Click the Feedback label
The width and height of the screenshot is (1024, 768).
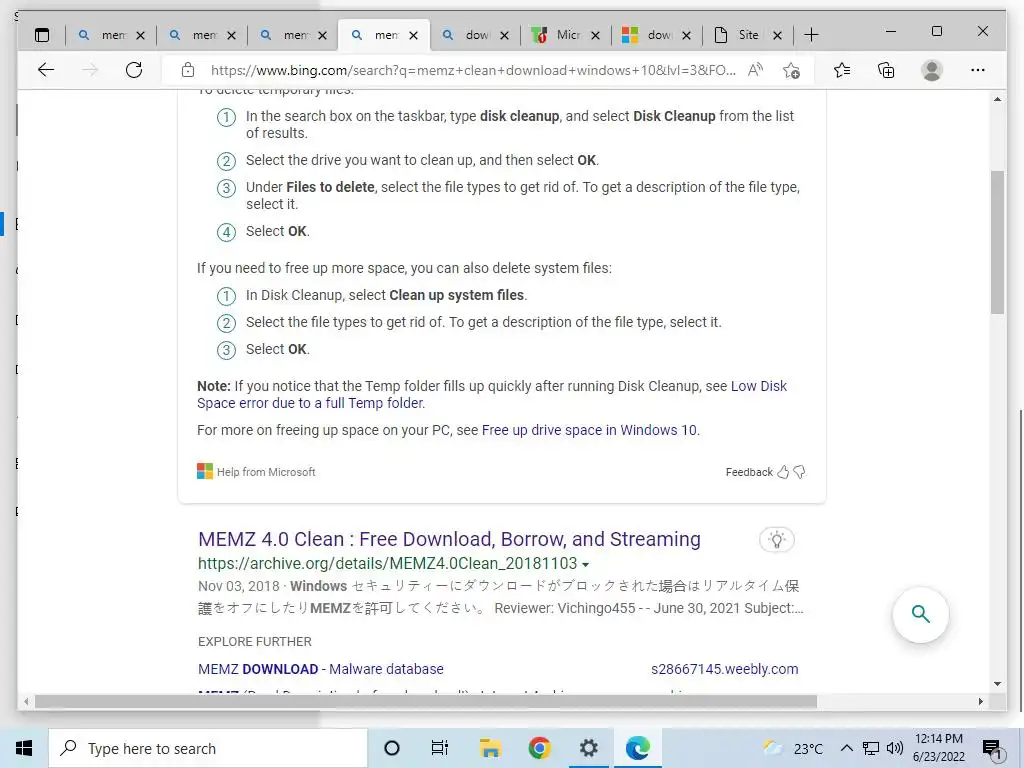(749, 472)
